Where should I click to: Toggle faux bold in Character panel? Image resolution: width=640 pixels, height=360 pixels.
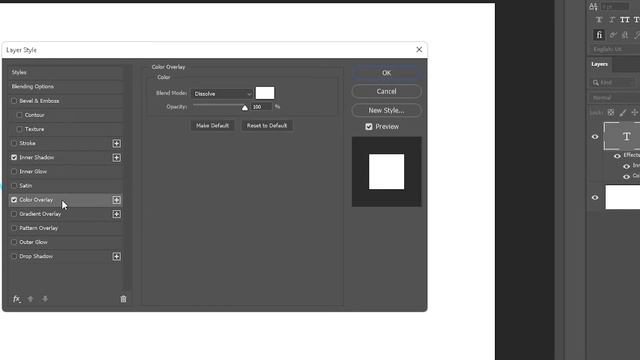click(x=599, y=20)
